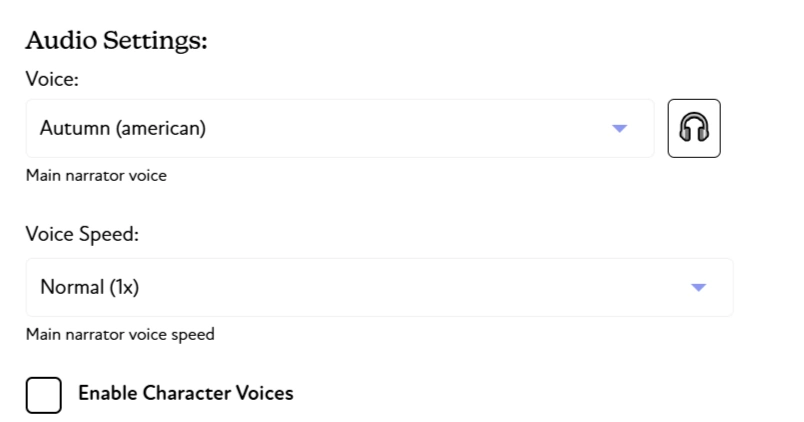Select the "Autumn (american)" voice text
Image resolution: width=804 pixels, height=422 pixels.
pos(123,128)
